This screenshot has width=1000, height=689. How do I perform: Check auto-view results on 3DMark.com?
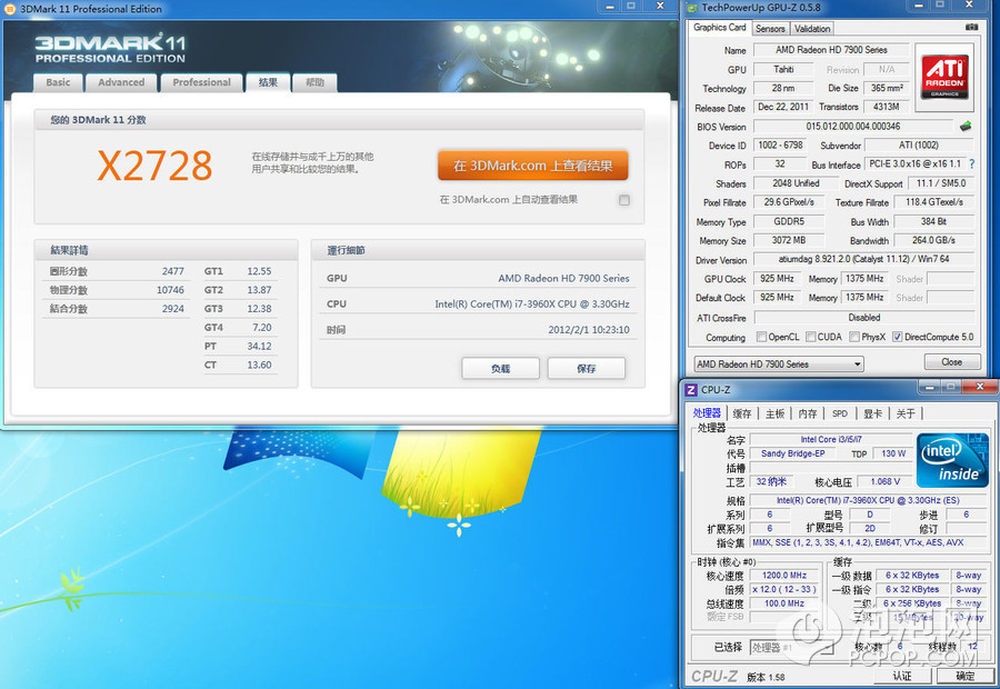(624, 200)
